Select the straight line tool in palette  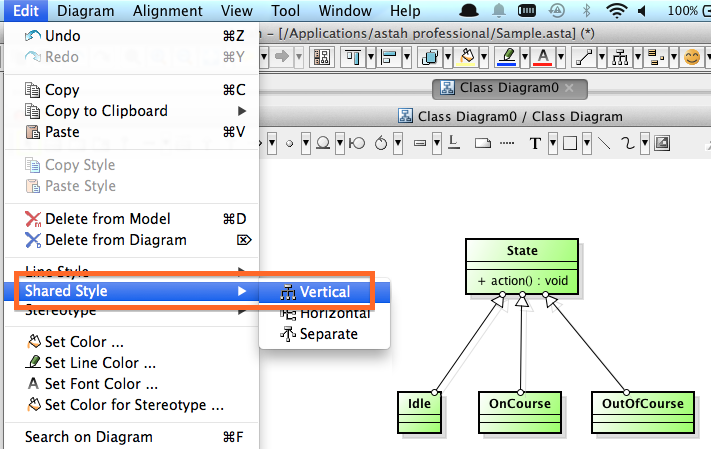click(x=604, y=143)
